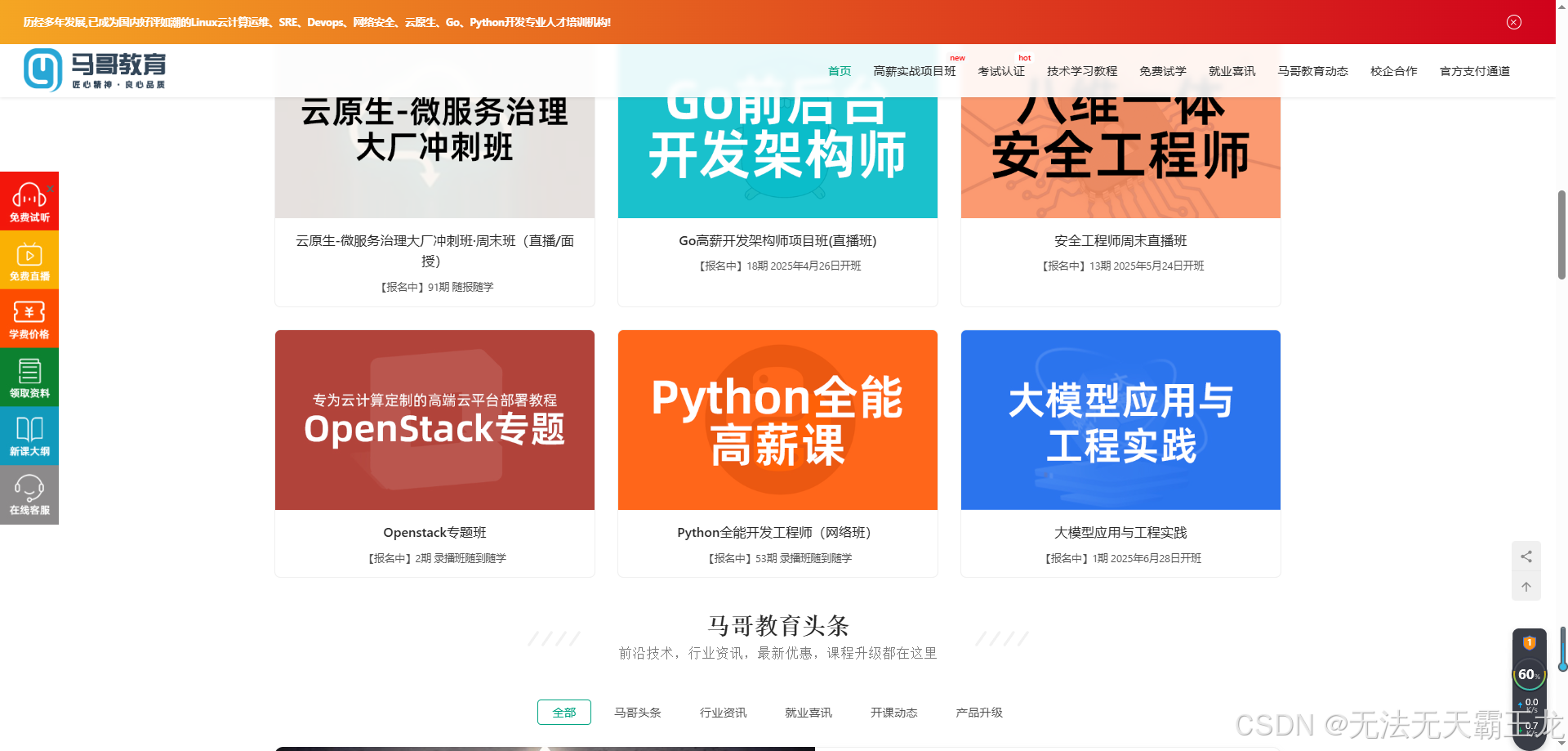Open the OpenStack专题 course banner image

[434, 420]
